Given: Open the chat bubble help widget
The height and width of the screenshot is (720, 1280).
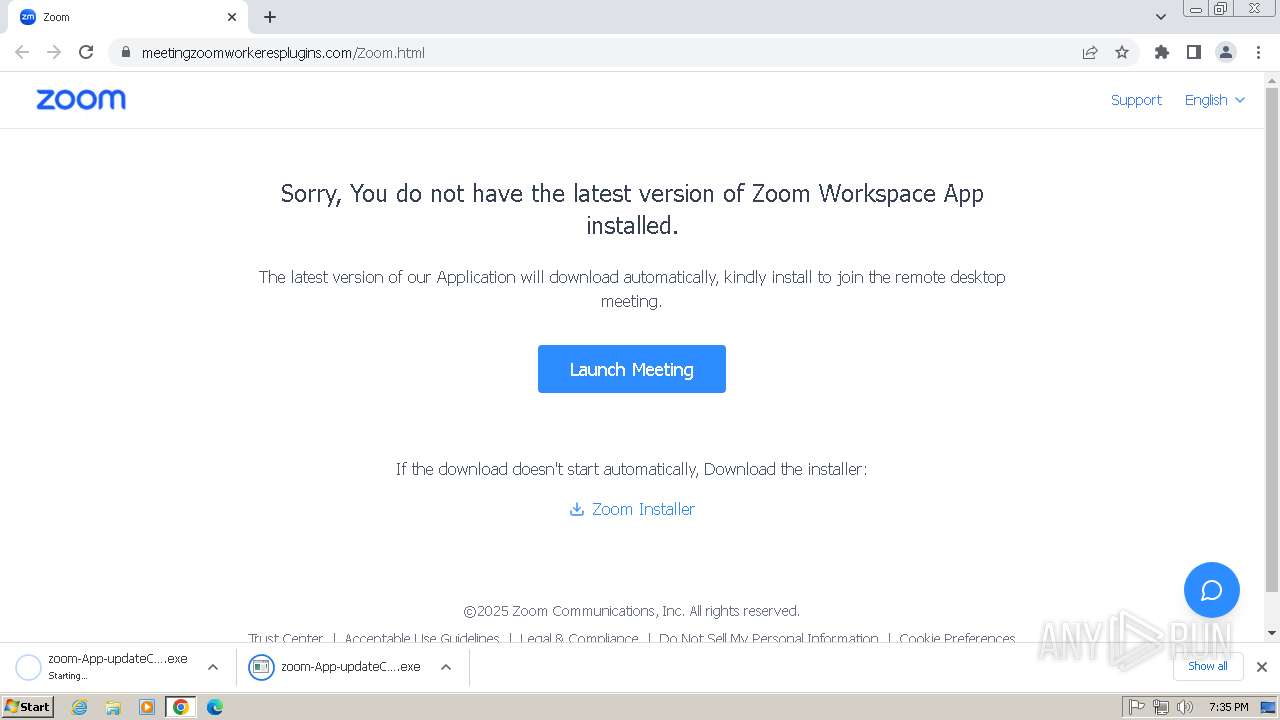Looking at the screenshot, I should 1212,590.
